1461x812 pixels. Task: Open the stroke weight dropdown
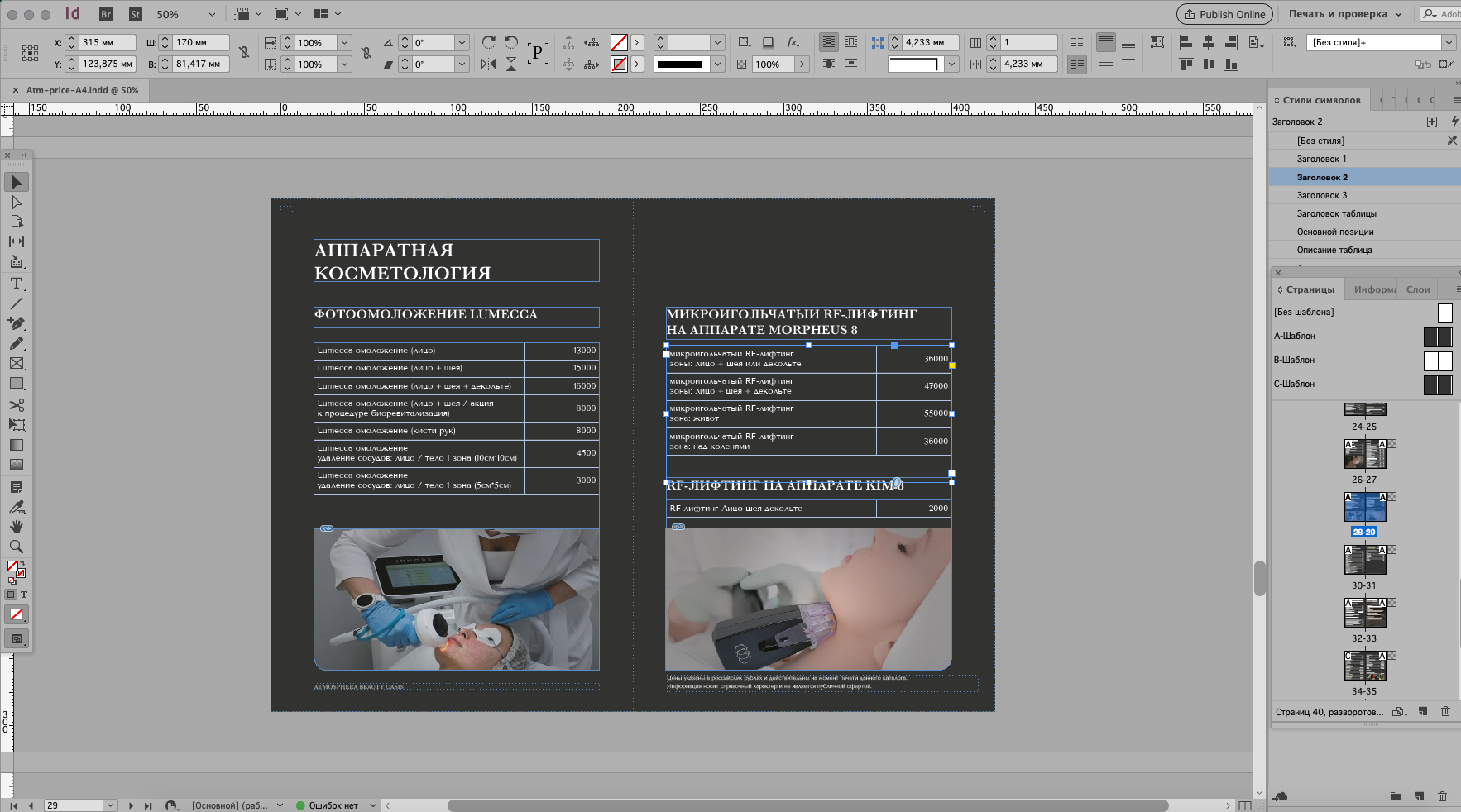coord(717,42)
